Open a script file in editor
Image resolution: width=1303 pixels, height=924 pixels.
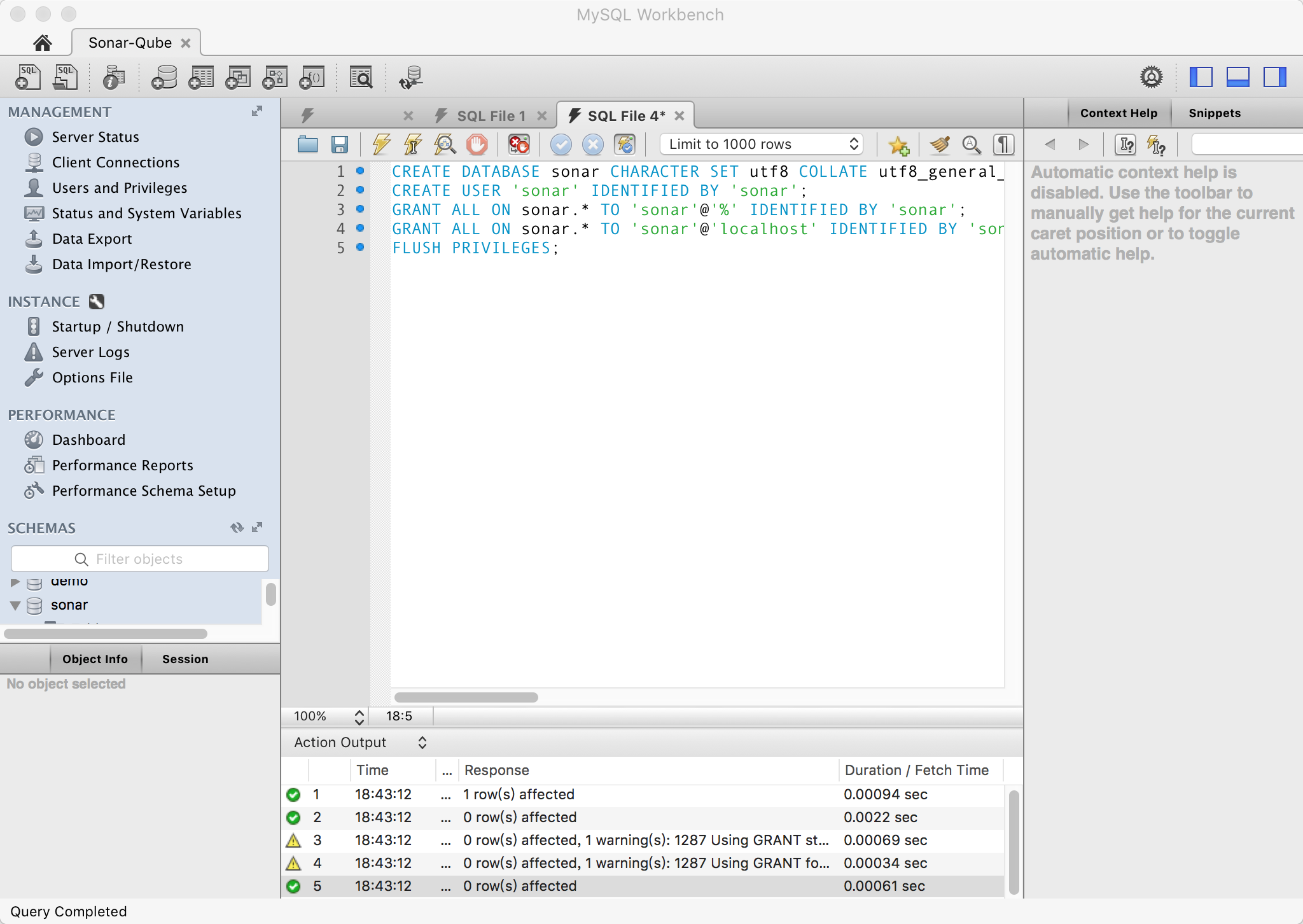(x=308, y=144)
